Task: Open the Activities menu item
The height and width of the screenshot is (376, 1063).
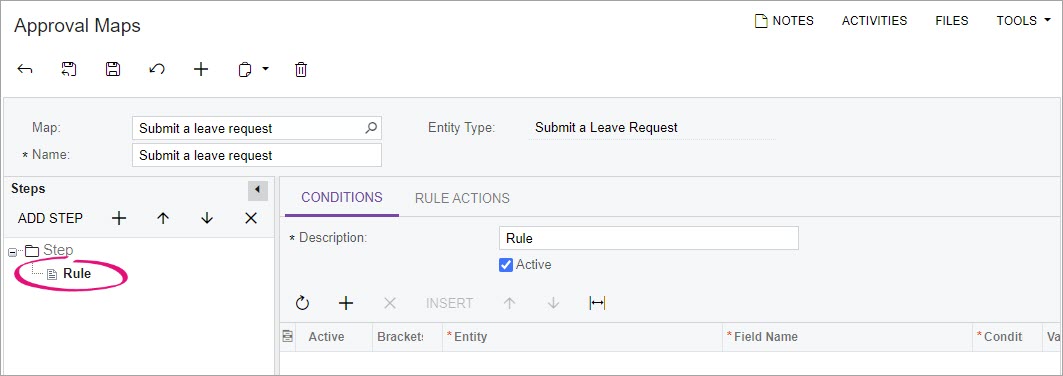Action: point(875,21)
